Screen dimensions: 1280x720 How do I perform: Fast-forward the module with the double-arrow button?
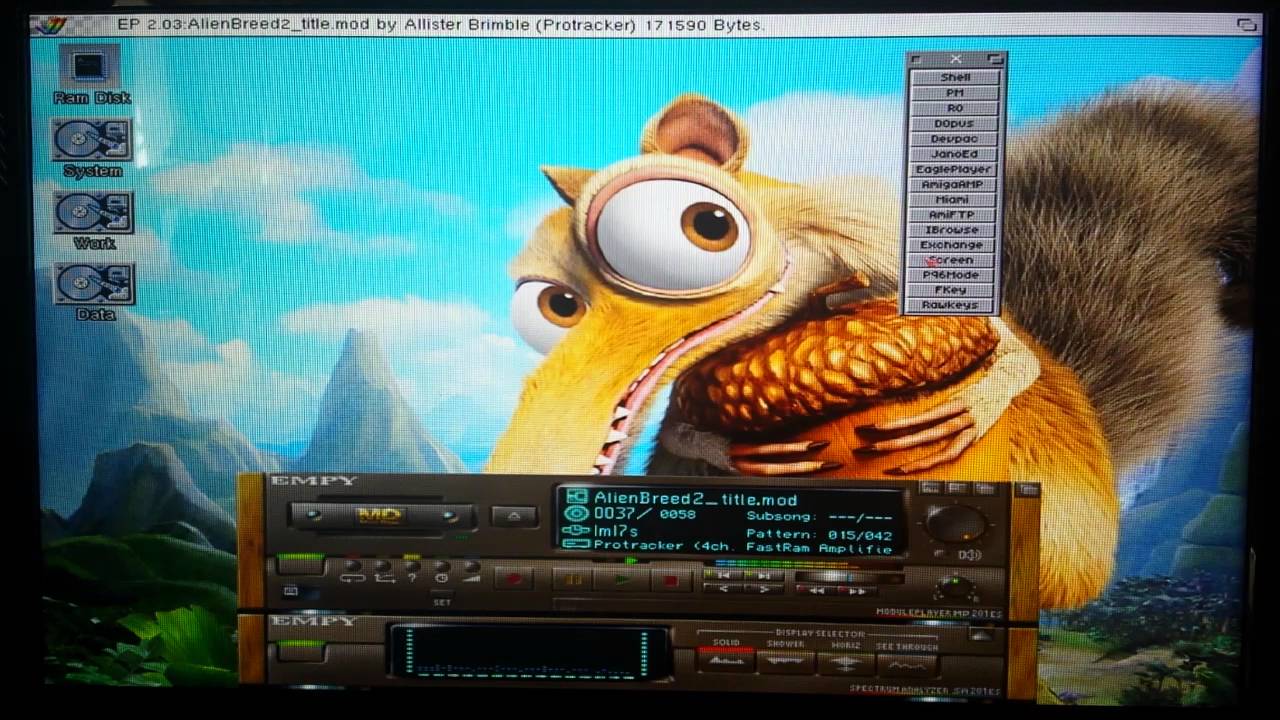tap(857, 590)
